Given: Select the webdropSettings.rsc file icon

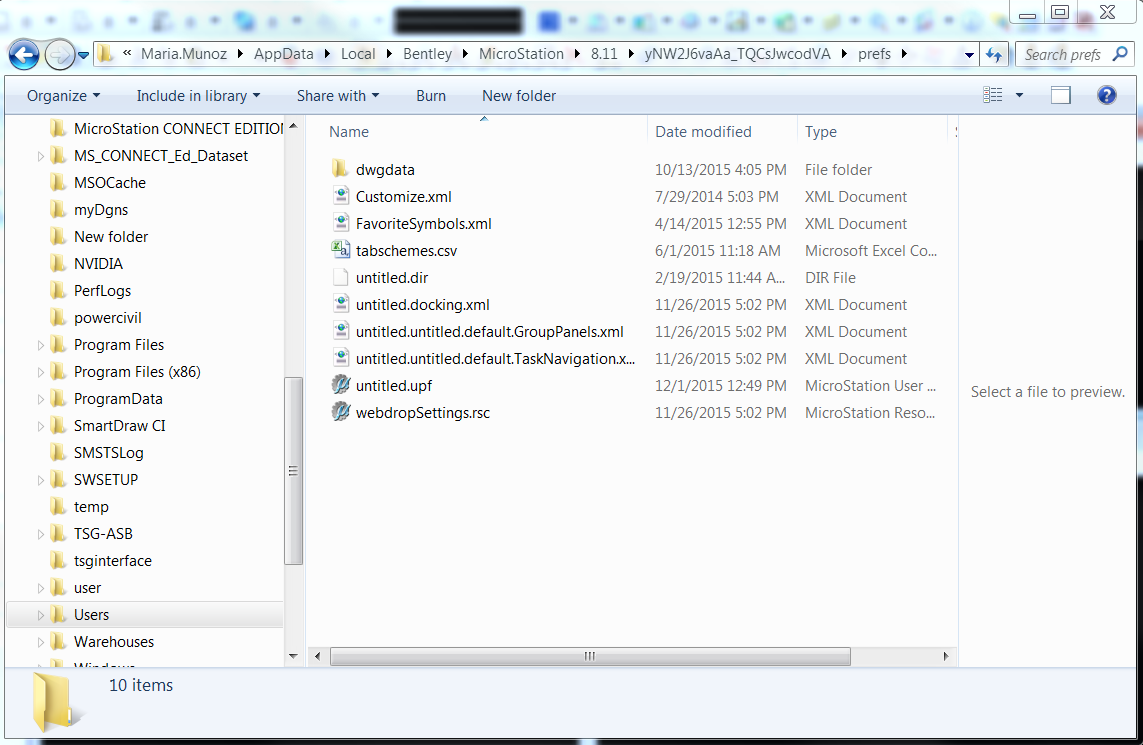Looking at the screenshot, I should click(x=340, y=412).
